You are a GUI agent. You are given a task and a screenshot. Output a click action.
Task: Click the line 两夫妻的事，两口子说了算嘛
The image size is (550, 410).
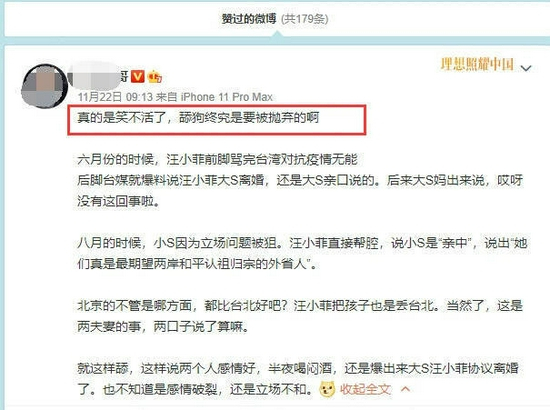point(163,327)
